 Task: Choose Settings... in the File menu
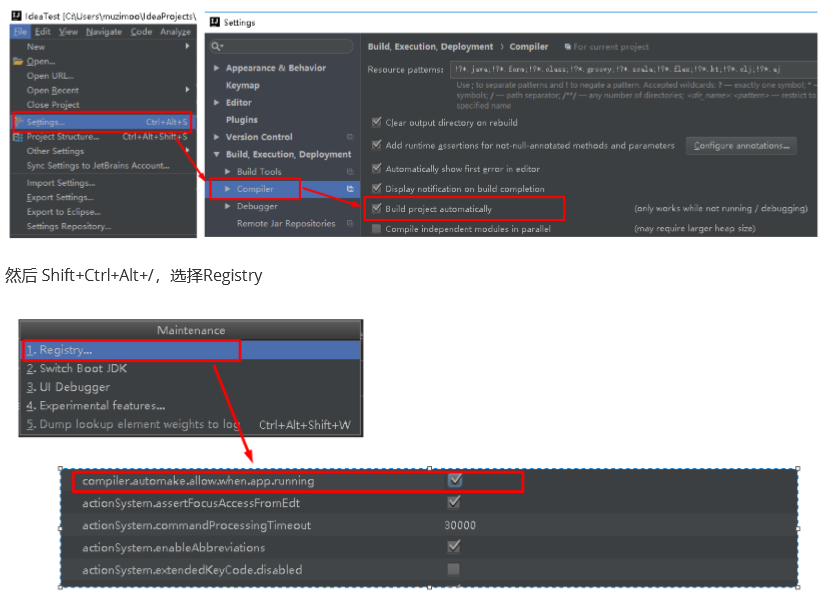103,122
